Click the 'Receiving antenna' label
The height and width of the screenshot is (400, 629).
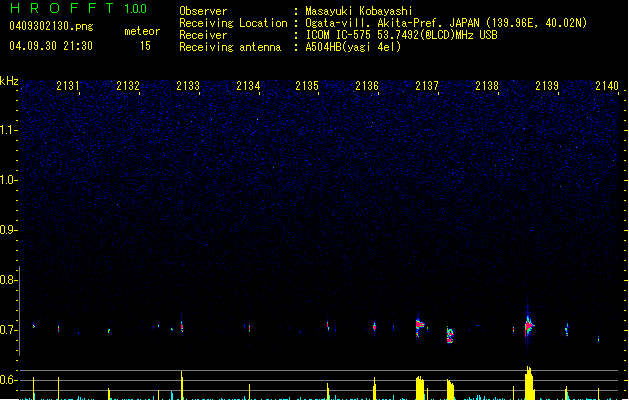click(x=230, y=47)
